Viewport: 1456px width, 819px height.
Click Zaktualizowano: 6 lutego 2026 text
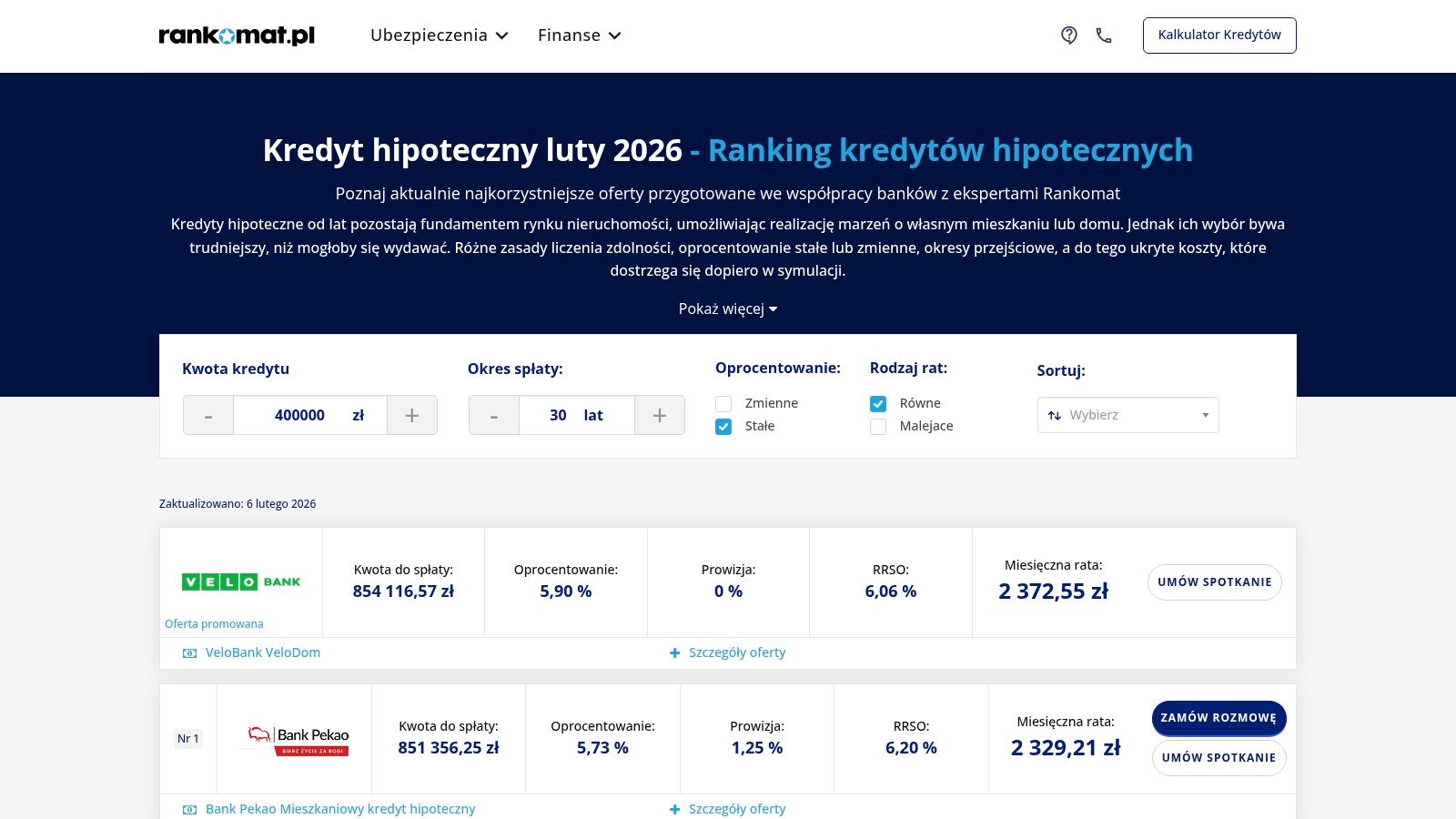[238, 504]
